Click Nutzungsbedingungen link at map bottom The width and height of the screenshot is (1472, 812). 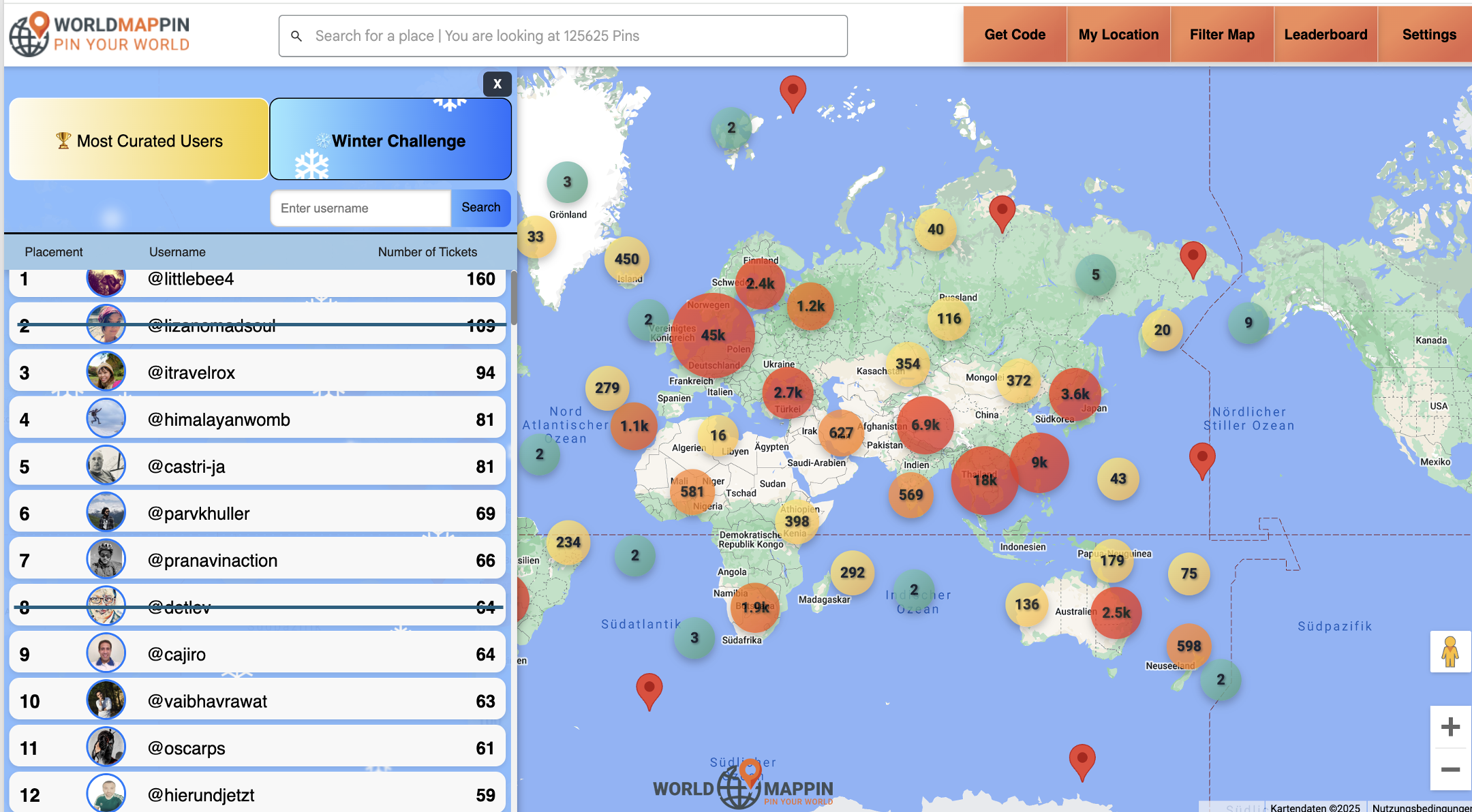click(1421, 807)
